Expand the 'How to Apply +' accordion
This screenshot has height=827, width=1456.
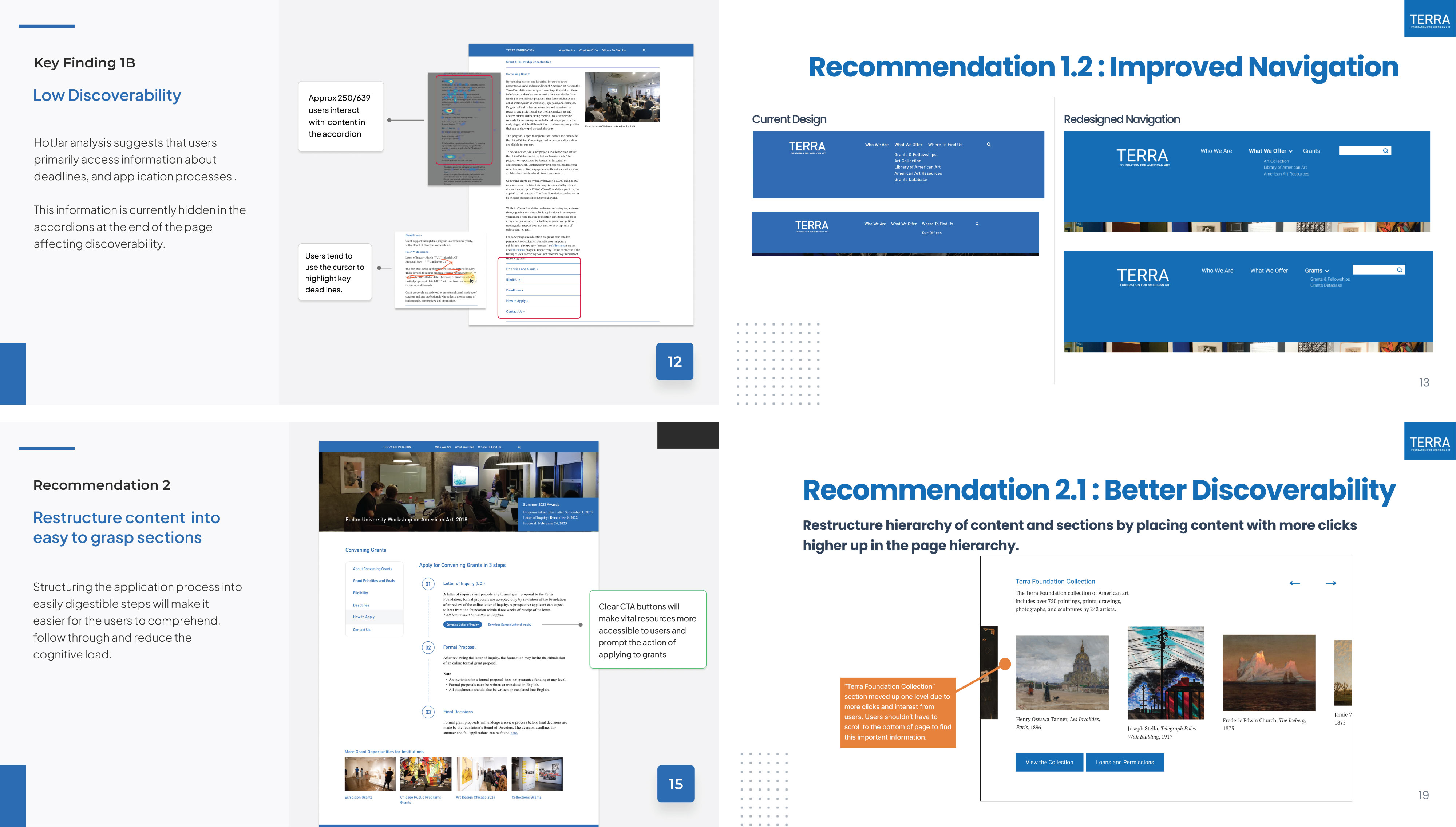coord(517,301)
